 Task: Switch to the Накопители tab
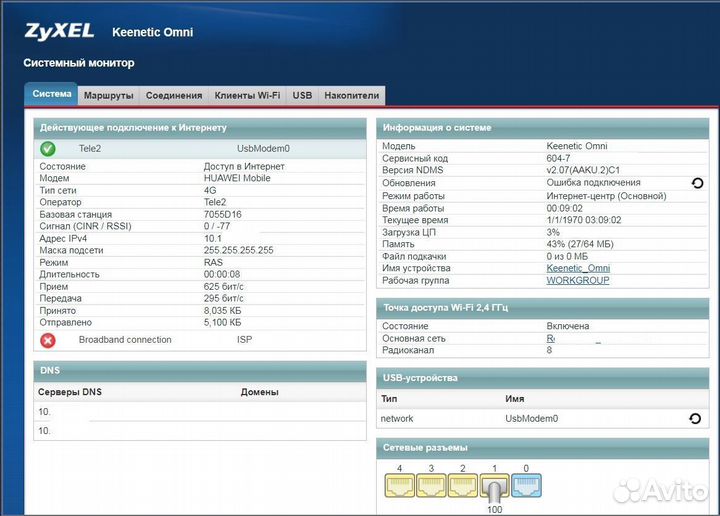click(x=352, y=95)
